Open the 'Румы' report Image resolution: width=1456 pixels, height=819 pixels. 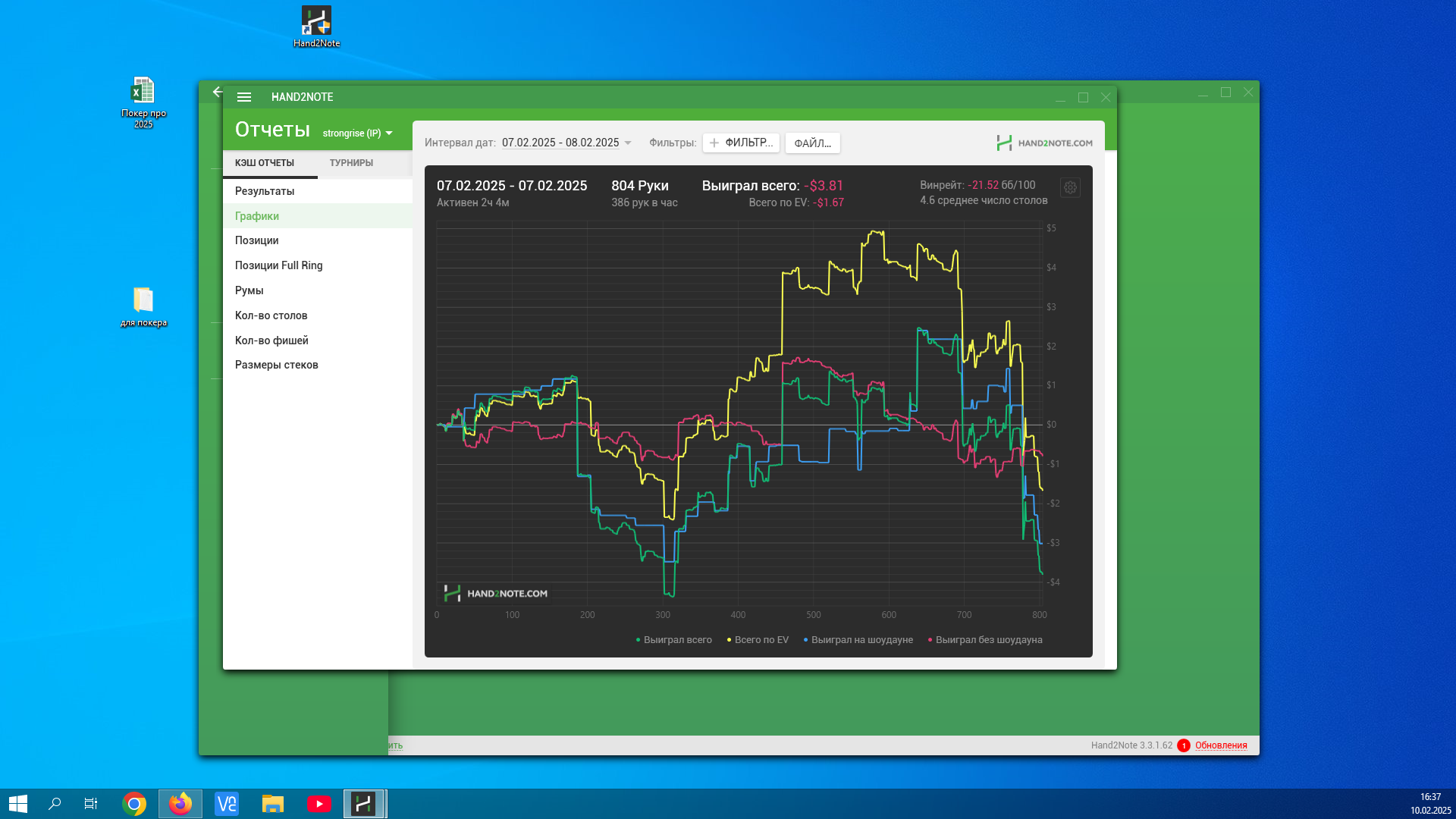[x=318, y=290]
